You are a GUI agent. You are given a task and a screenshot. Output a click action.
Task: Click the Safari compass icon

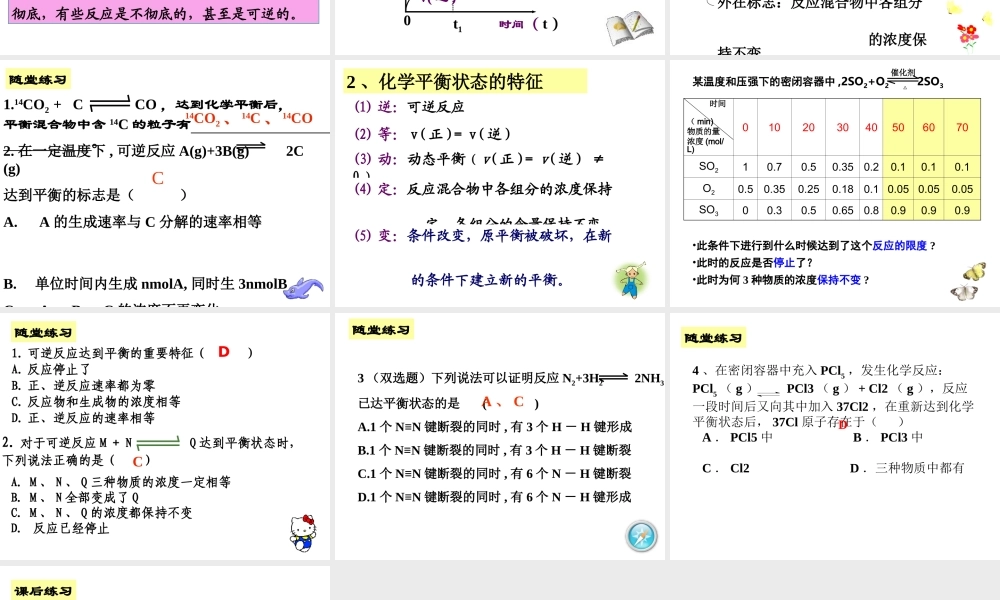(641, 536)
